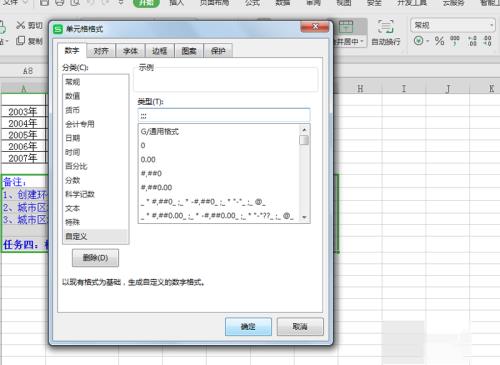The image size is (500, 365).
Task: Choose the G/通用格式 format type
Action: [x=219, y=131]
